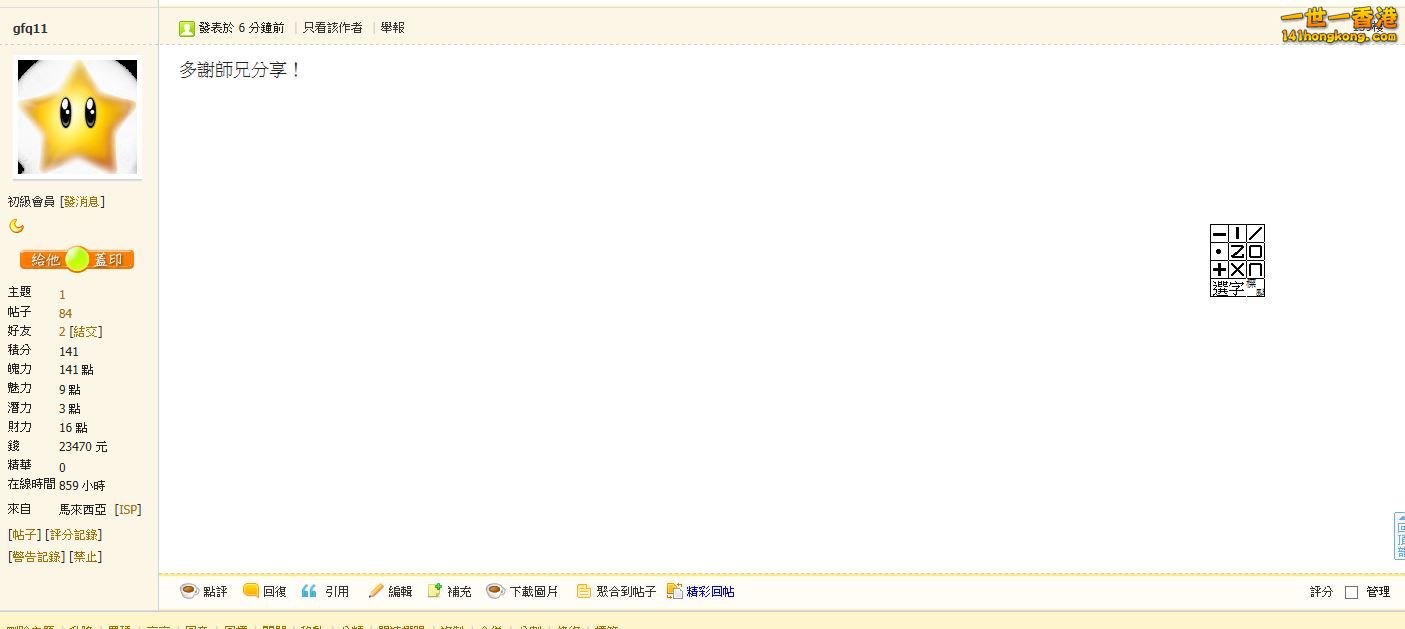Click the 點評 comment icon button
The height and width of the screenshot is (629, 1405).
pos(204,591)
